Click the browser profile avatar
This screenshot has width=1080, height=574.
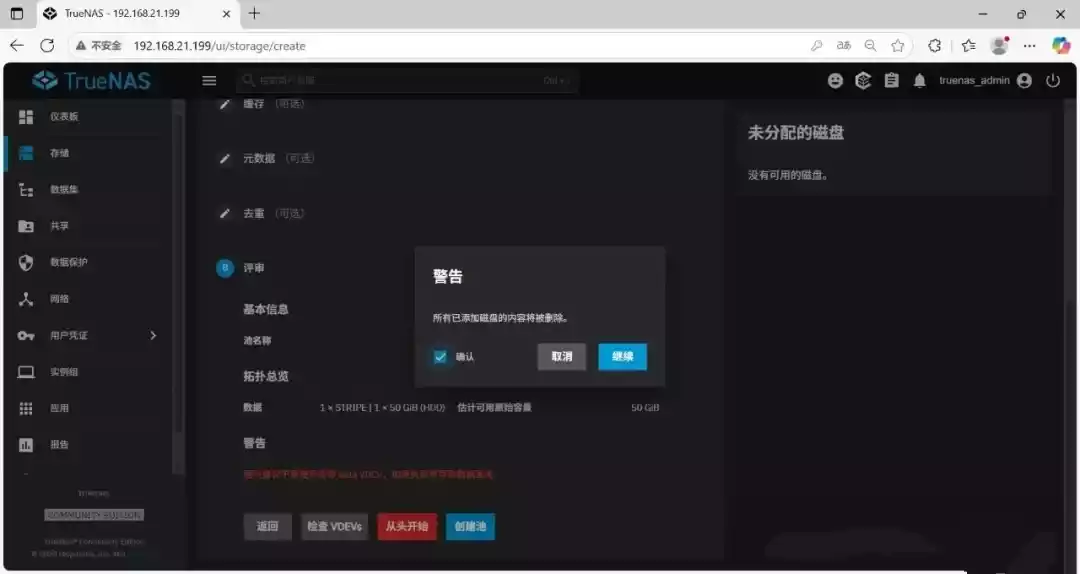coord(999,45)
